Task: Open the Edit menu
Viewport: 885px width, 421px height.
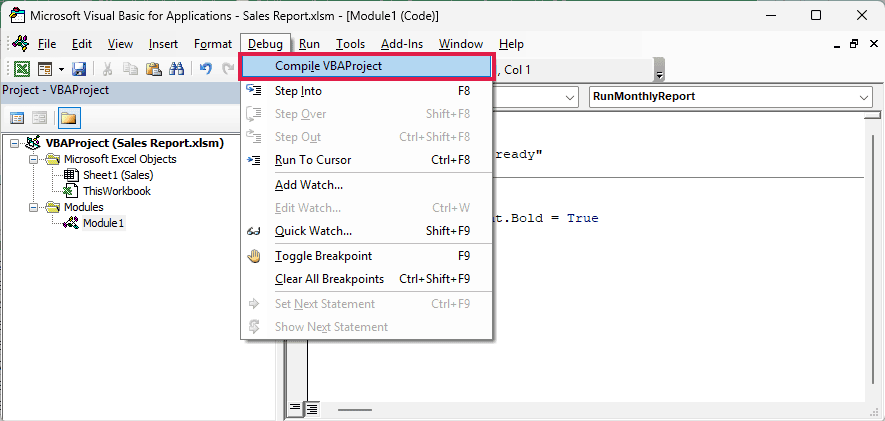Action: click(82, 43)
